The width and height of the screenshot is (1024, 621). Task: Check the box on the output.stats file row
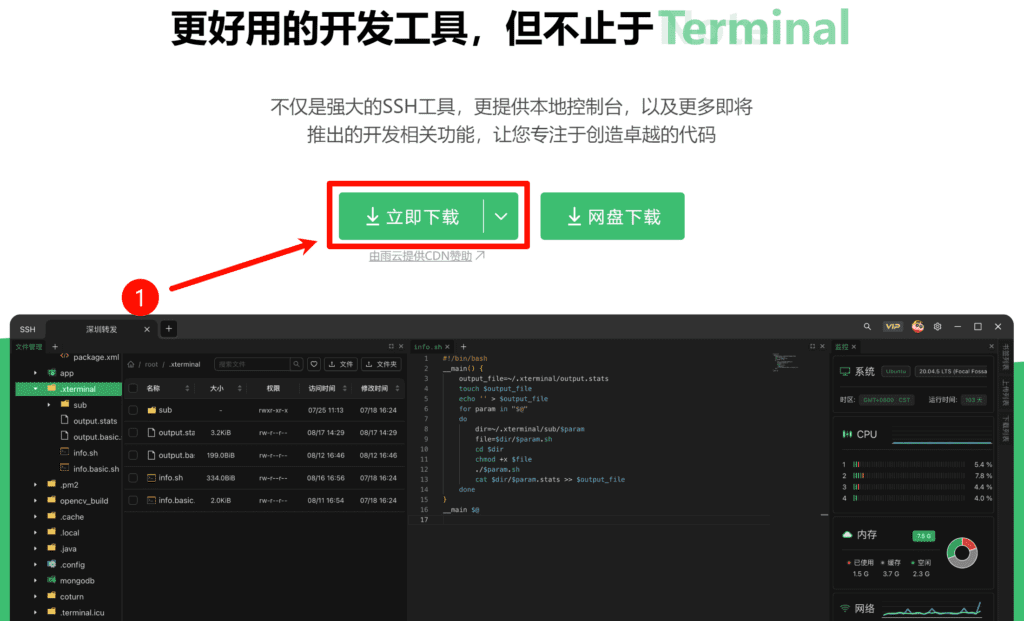(133, 432)
